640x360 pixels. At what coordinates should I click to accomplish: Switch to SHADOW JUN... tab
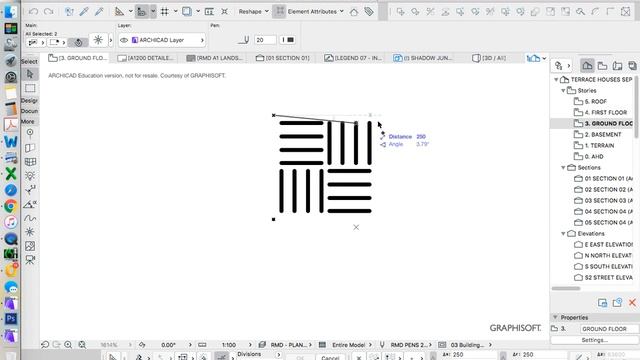[x=422, y=58]
